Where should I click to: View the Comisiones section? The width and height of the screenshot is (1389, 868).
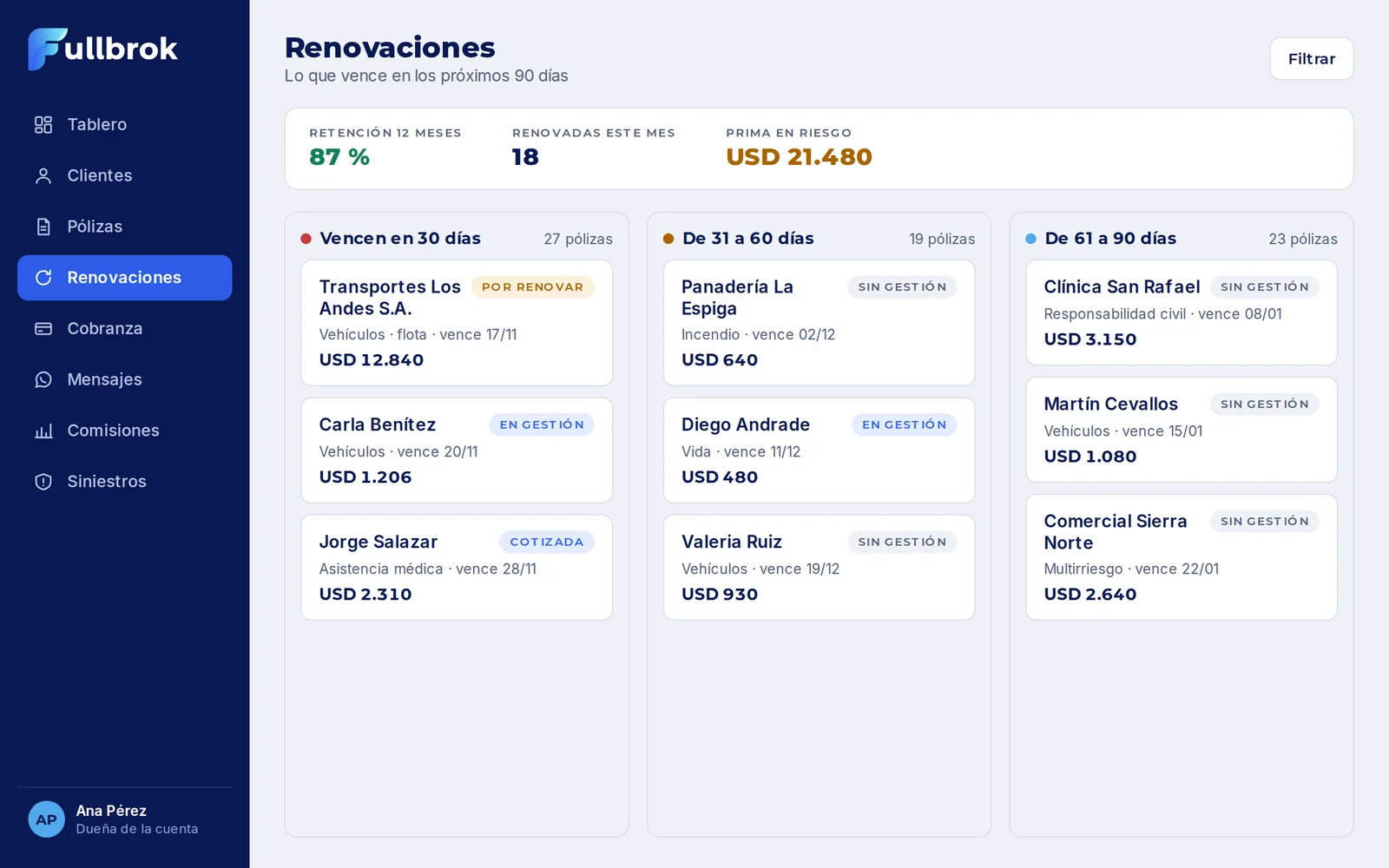pyautogui.click(x=125, y=431)
